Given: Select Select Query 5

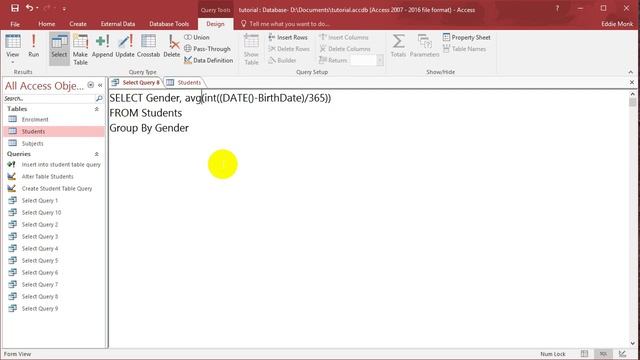Looking at the screenshot, I should point(53,260).
